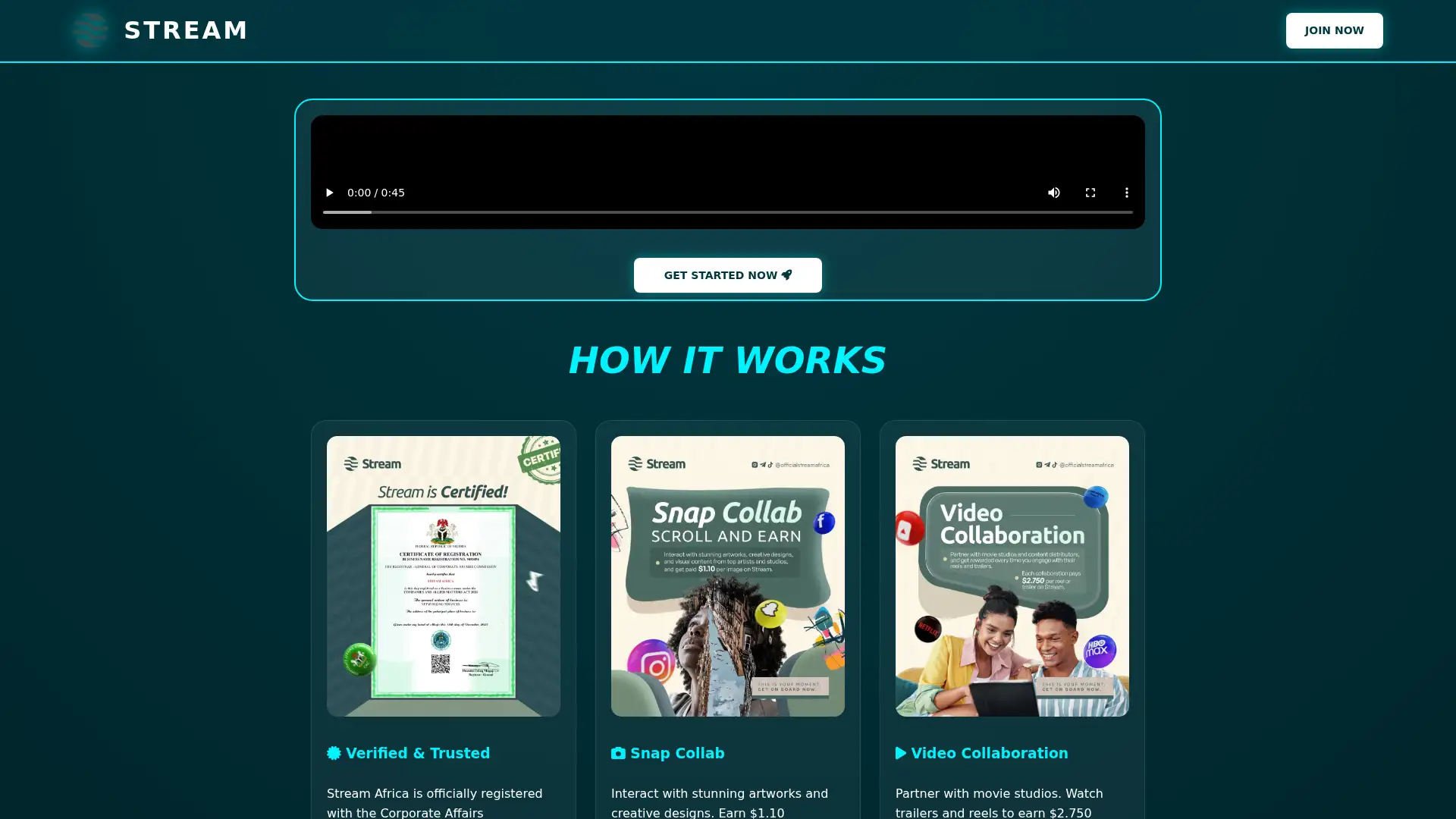Viewport: 1456px width, 819px height.
Task: Click the play triangle in video controls
Action: point(329,193)
